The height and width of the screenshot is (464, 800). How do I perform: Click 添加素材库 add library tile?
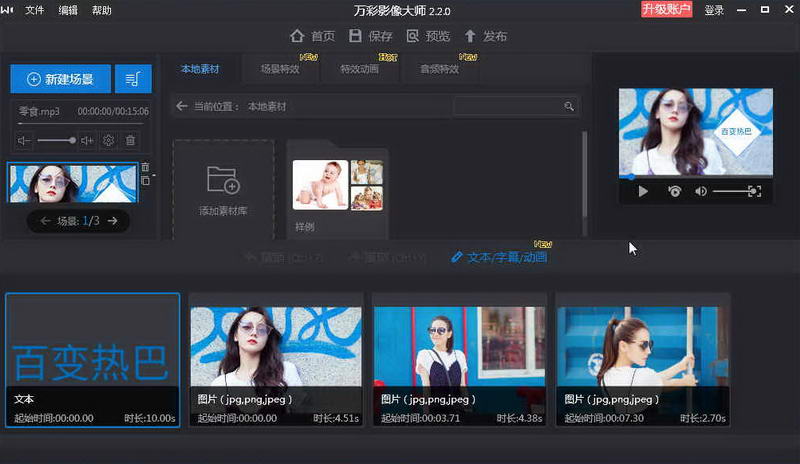(x=223, y=189)
